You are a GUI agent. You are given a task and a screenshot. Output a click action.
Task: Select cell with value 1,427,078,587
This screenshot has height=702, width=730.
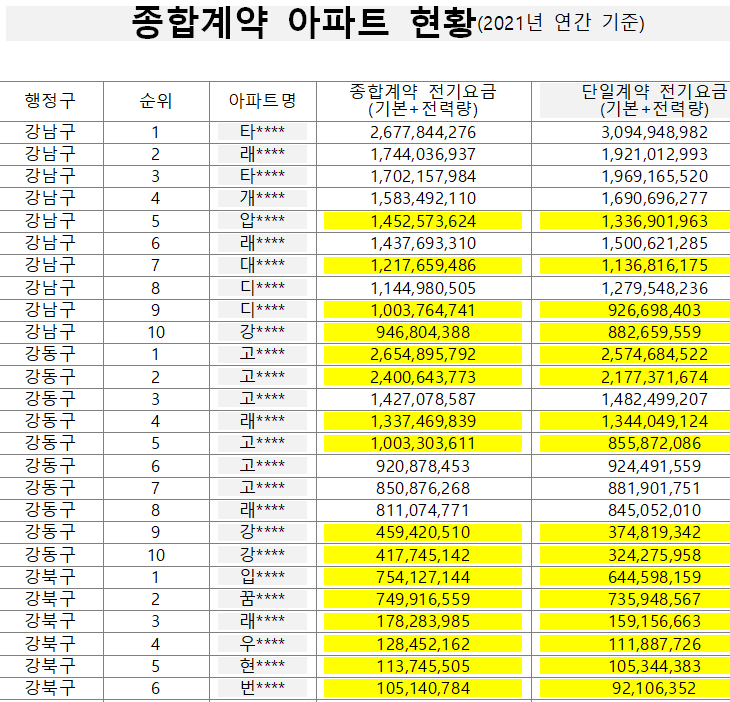423,399
